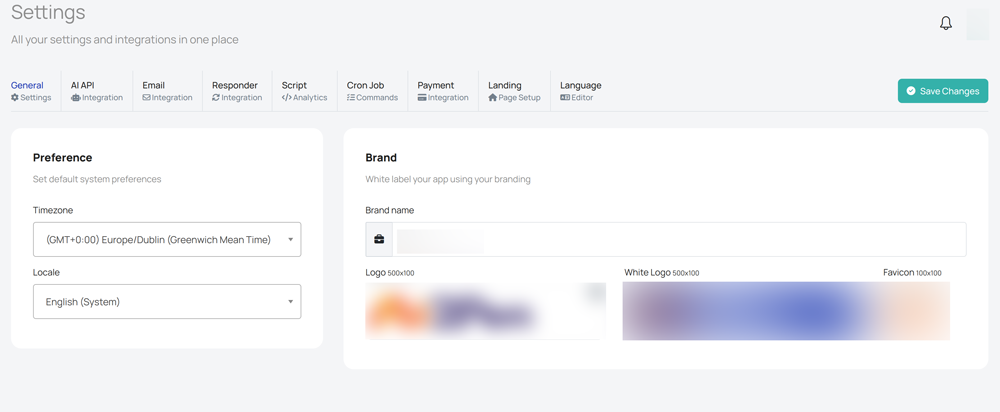The image size is (1000, 412).
Task: Click the robot icon under AI API
Action: tap(76, 98)
